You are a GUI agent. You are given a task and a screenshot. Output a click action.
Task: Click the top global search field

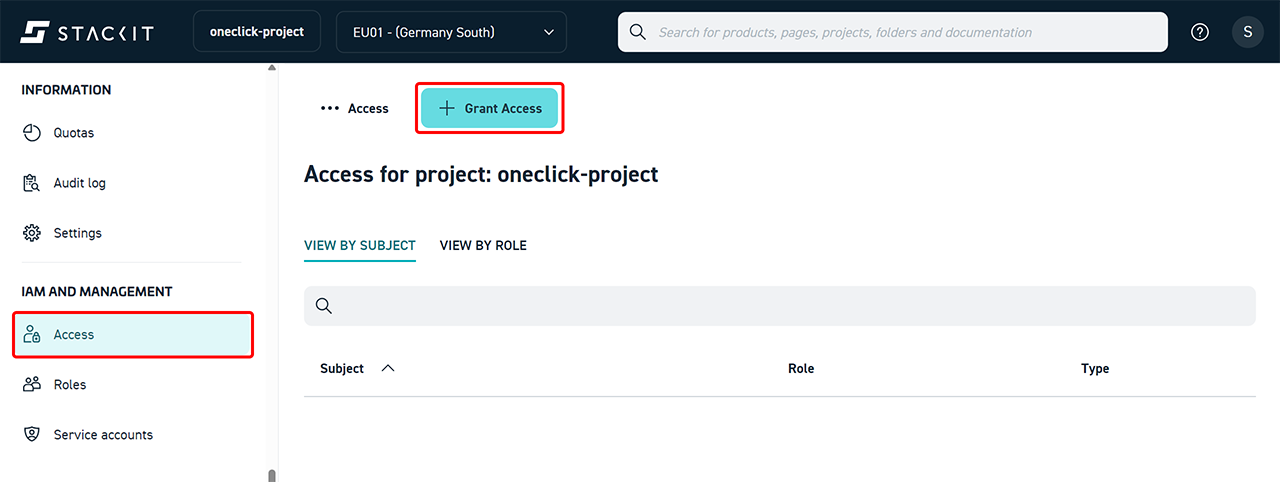[x=900, y=32]
